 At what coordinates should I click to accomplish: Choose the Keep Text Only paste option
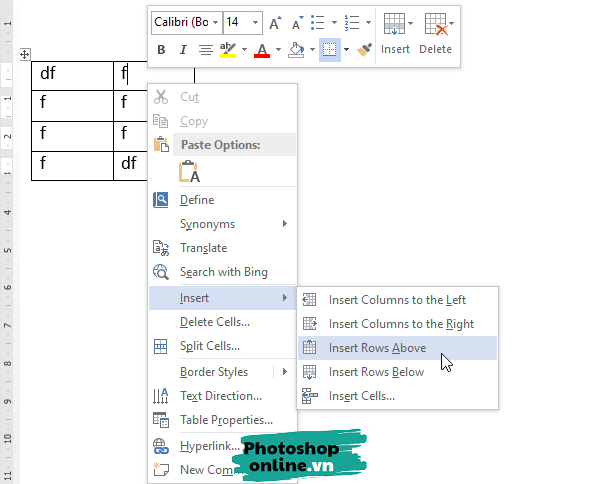(x=189, y=172)
